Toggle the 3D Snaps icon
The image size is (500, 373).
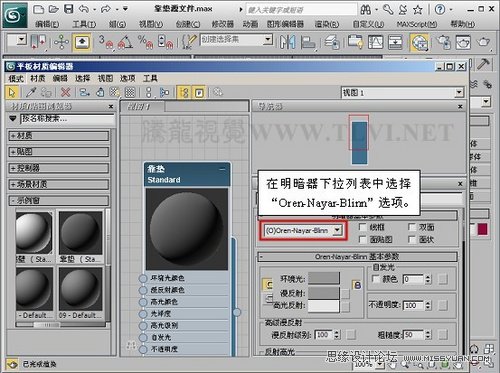tap(106, 42)
